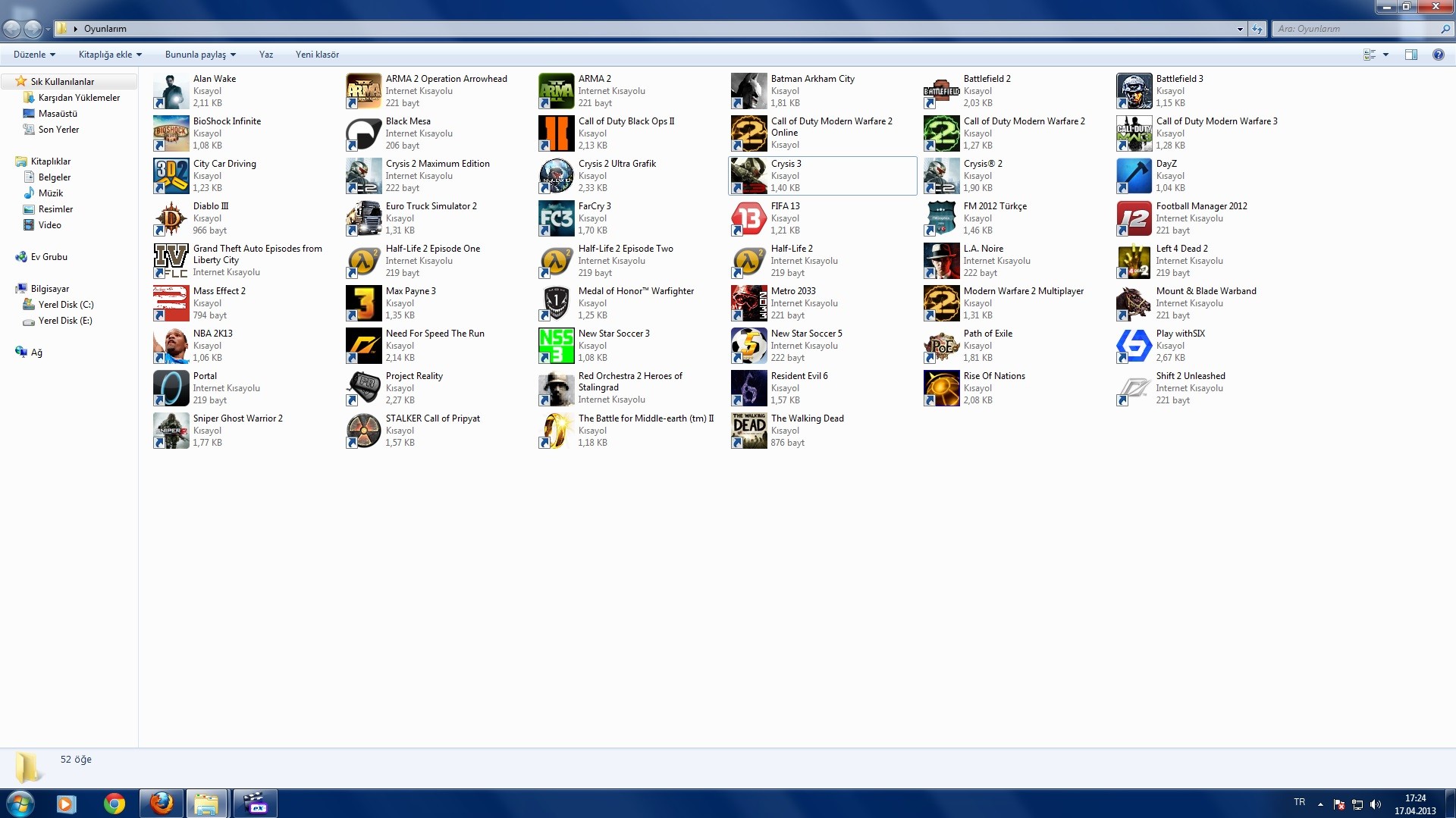The width and height of the screenshot is (1456, 818).
Task: Click the volume icon in system tray
Action: (x=1376, y=804)
